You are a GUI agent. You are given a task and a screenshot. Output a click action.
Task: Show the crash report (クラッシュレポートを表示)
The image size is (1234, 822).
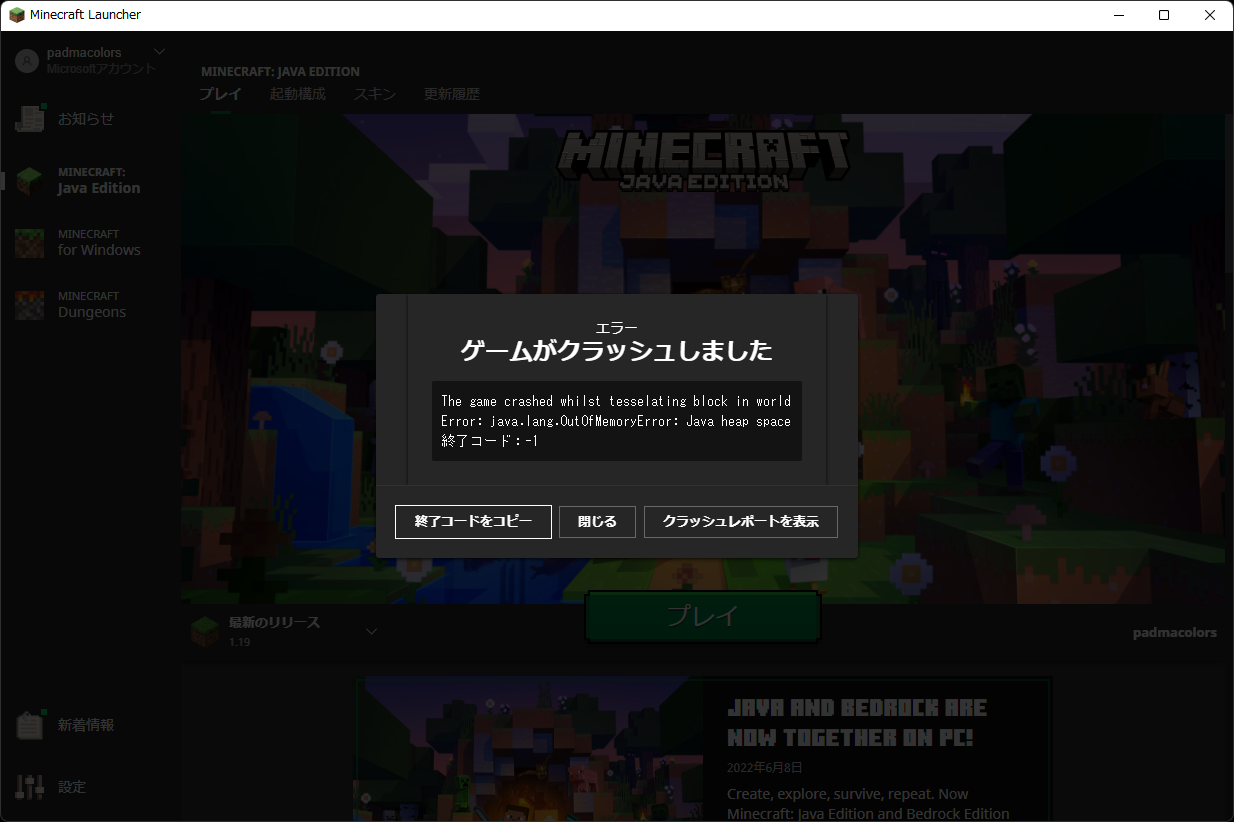tap(741, 522)
